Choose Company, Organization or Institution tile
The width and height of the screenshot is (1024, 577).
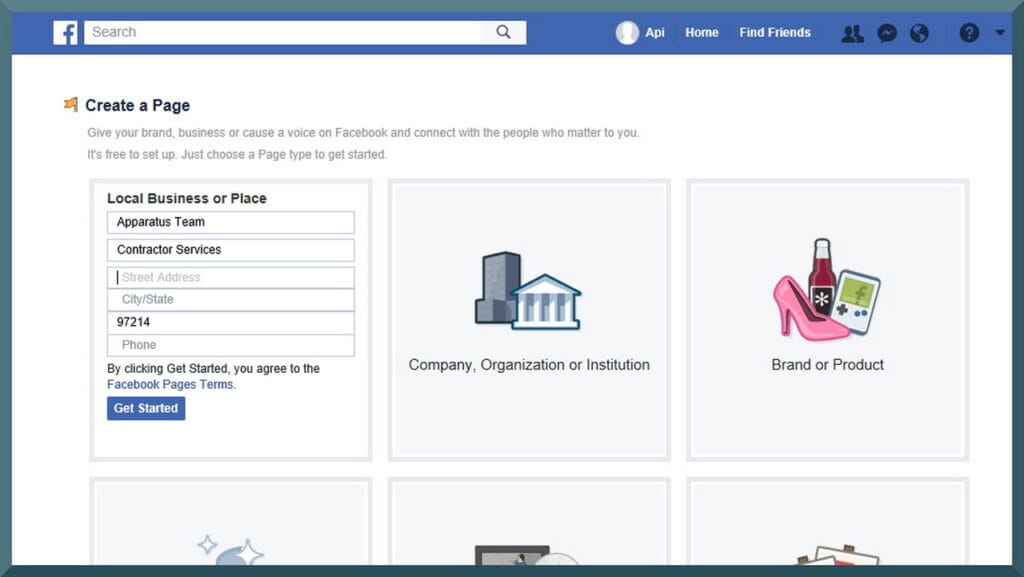(529, 320)
